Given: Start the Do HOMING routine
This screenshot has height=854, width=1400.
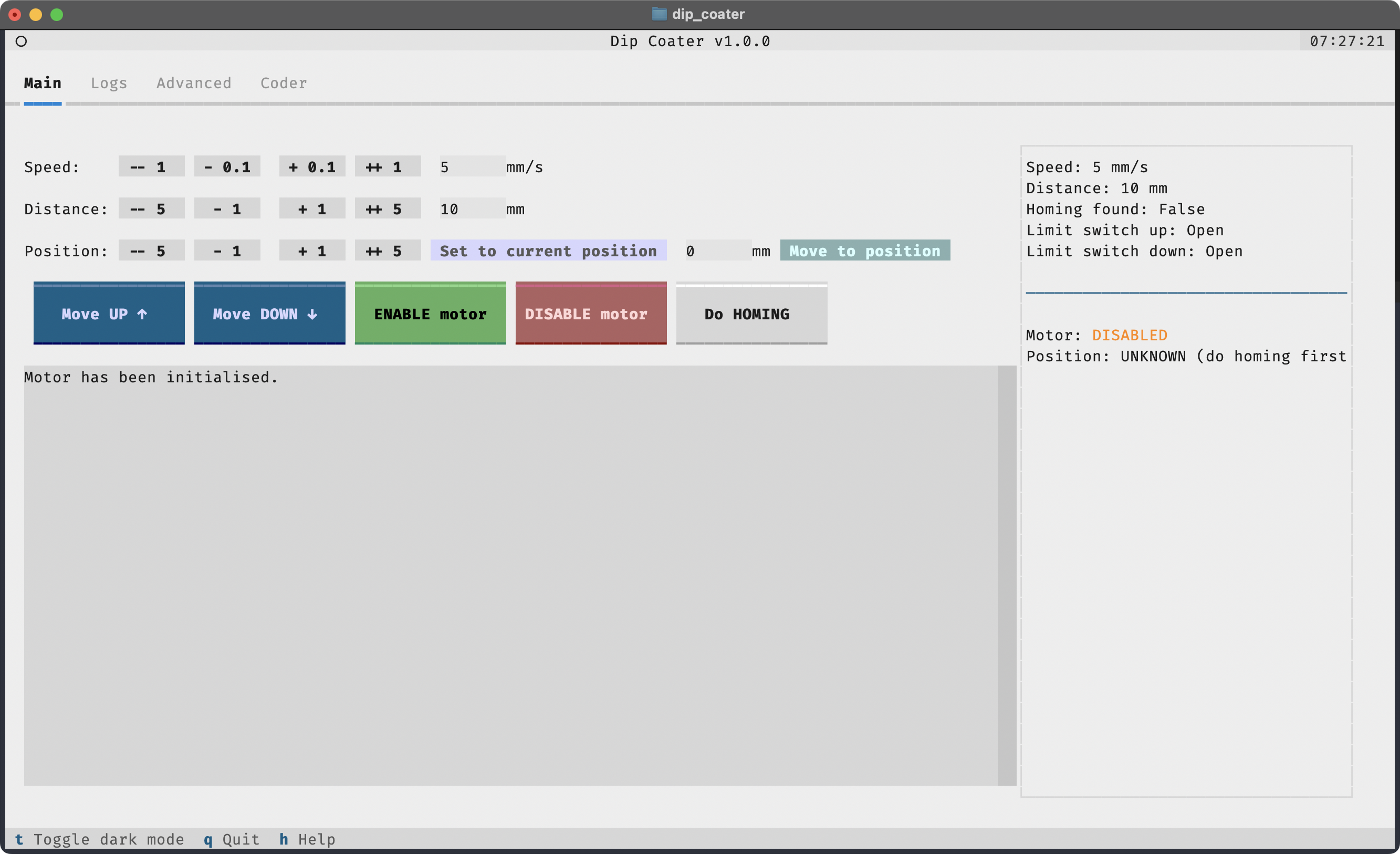Looking at the screenshot, I should pyautogui.click(x=751, y=314).
